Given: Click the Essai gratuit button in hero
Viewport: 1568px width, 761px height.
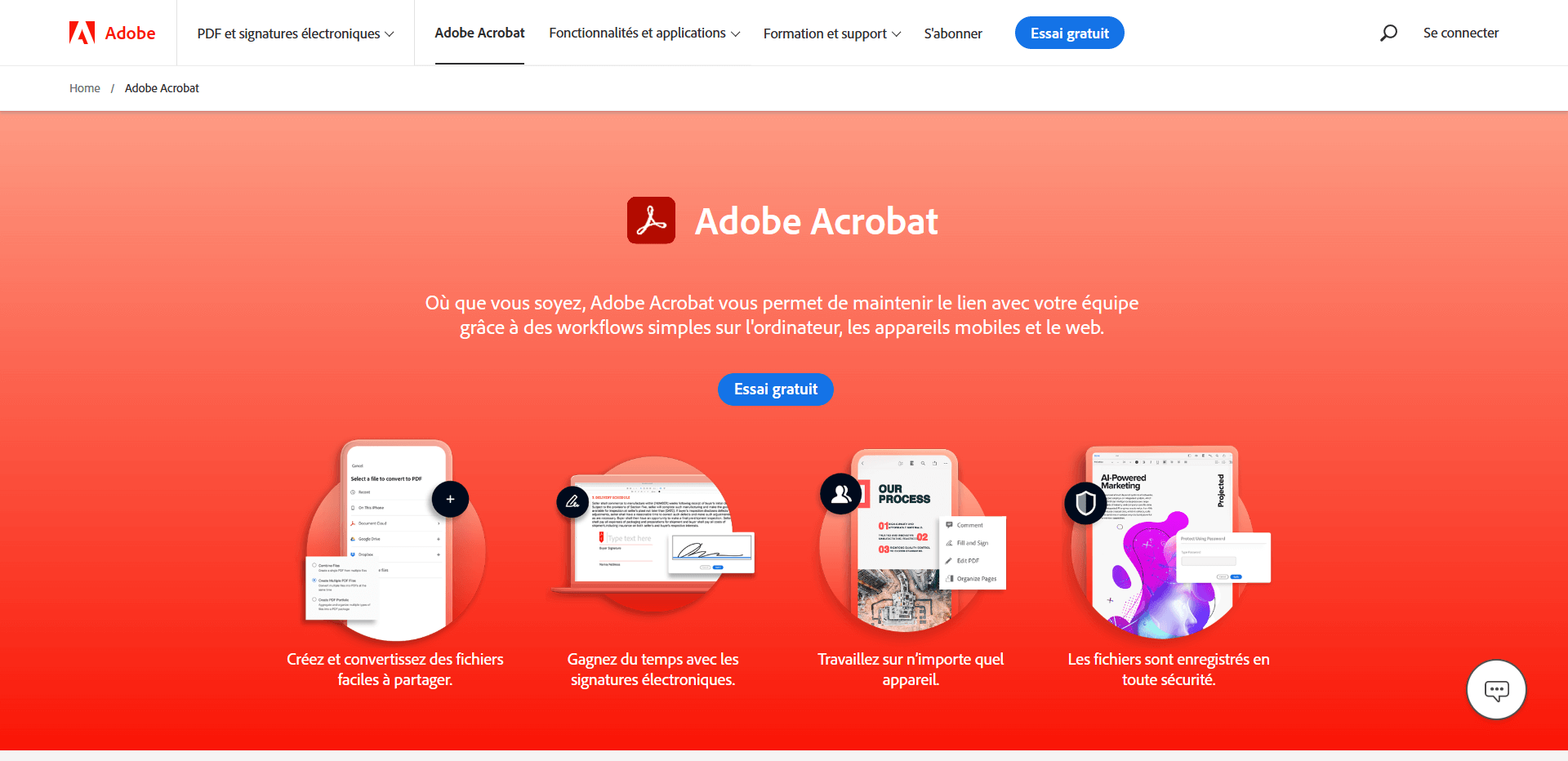Looking at the screenshot, I should 776,389.
